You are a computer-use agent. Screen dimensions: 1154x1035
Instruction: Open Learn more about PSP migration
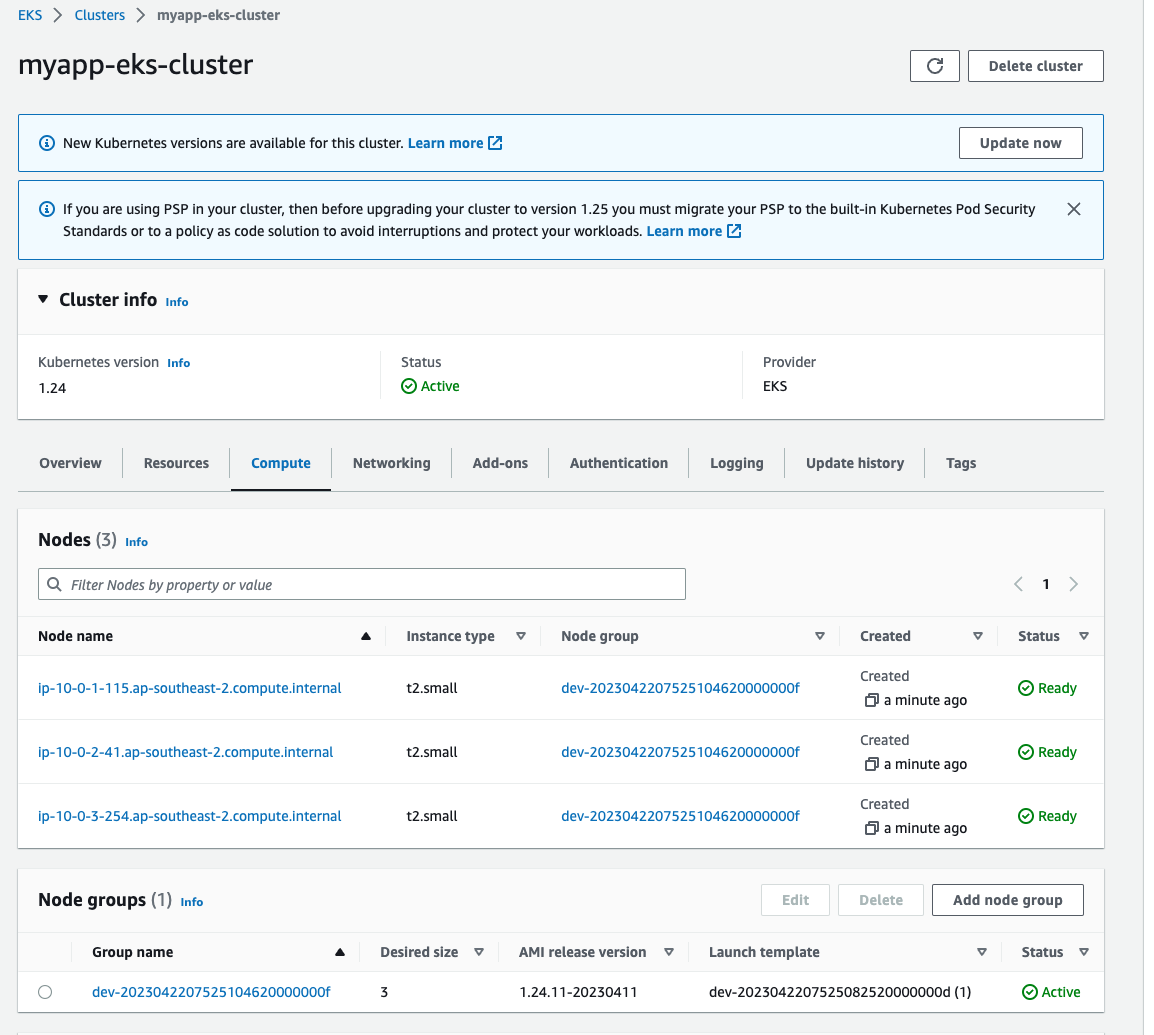[x=684, y=231]
